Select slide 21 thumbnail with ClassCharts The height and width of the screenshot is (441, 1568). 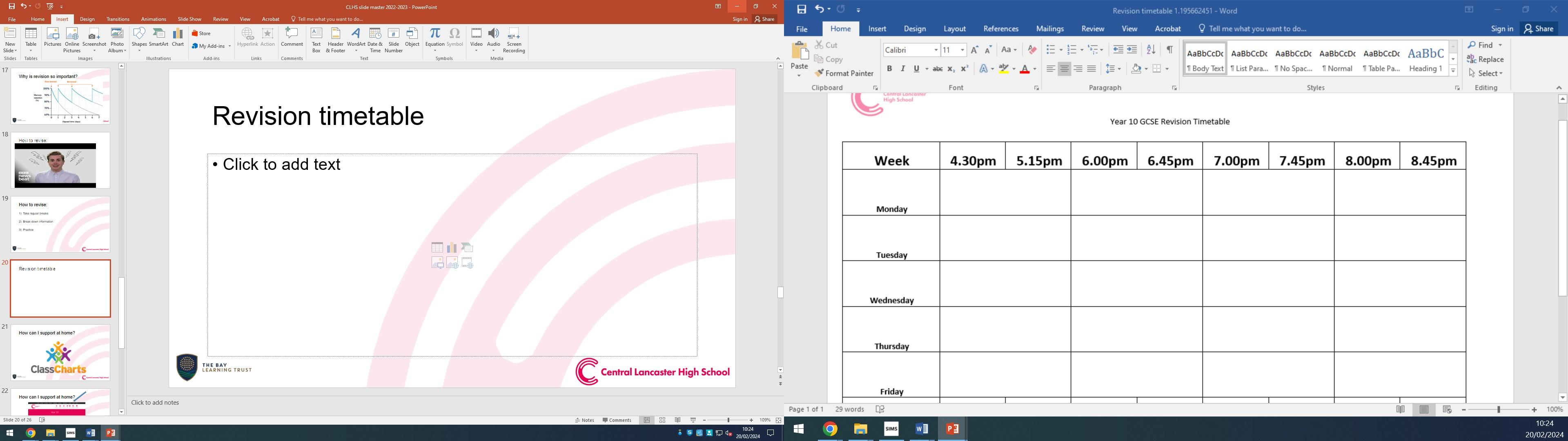[60, 353]
